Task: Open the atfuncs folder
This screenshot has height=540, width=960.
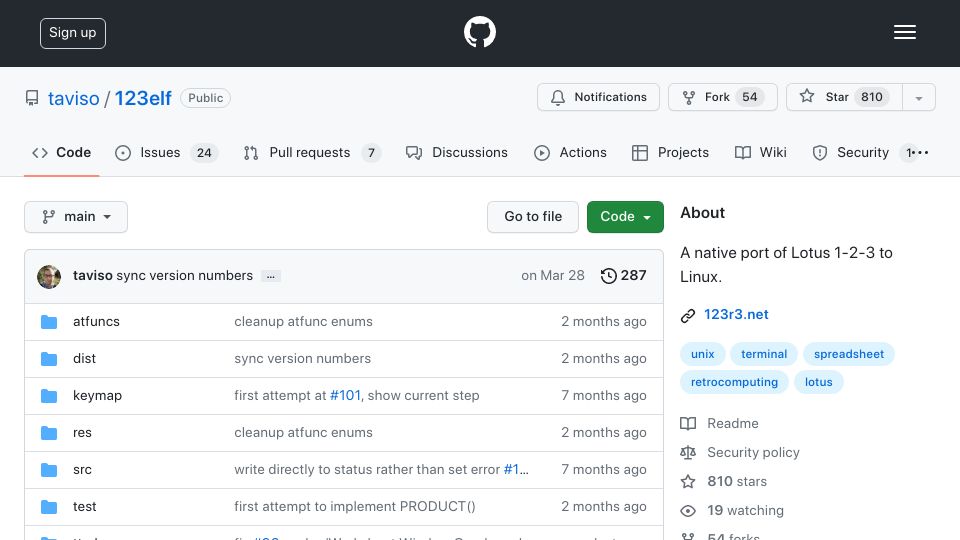Action: pyautogui.click(x=96, y=321)
